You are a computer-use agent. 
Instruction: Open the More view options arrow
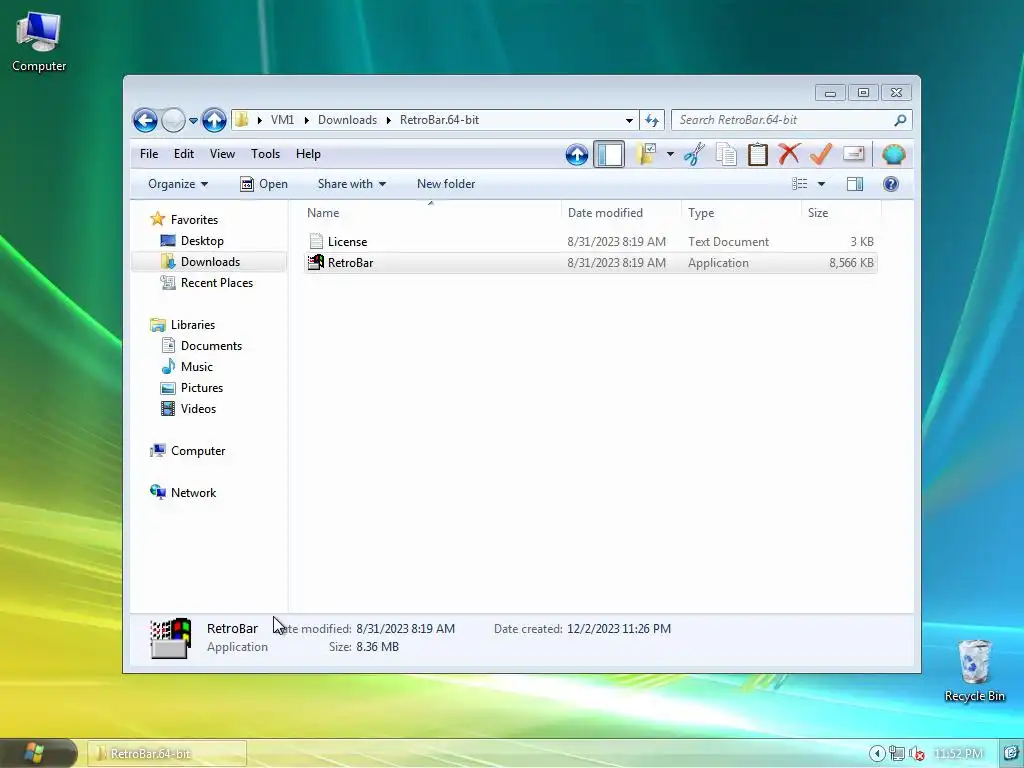pos(822,184)
